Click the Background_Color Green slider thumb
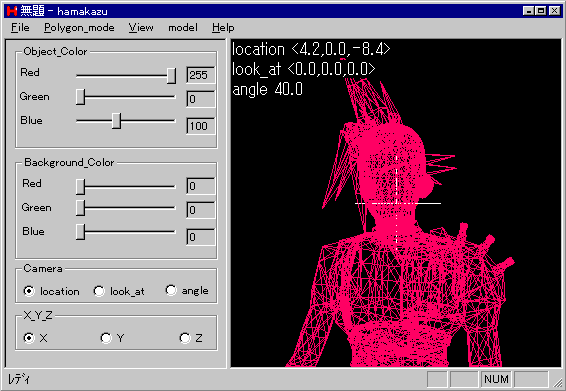566x391 pixels. coord(80,208)
